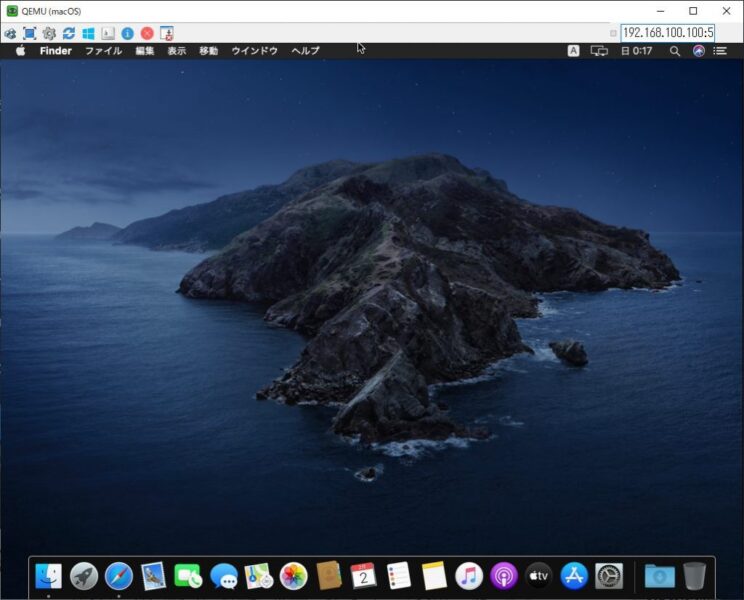Viewport: 744px width, 600px height.
Task: Open the ファイル menu
Action: [103, 51]
